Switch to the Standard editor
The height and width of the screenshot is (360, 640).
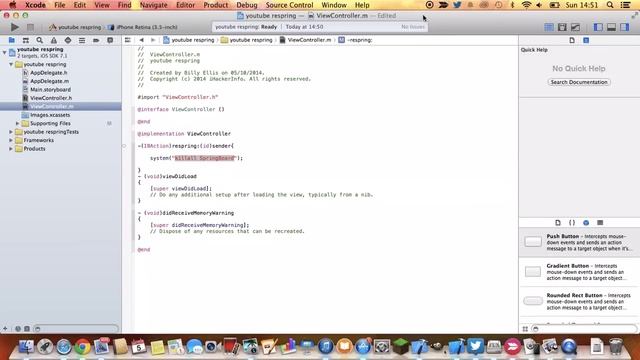pyautogui.click(x=549, y=27)
